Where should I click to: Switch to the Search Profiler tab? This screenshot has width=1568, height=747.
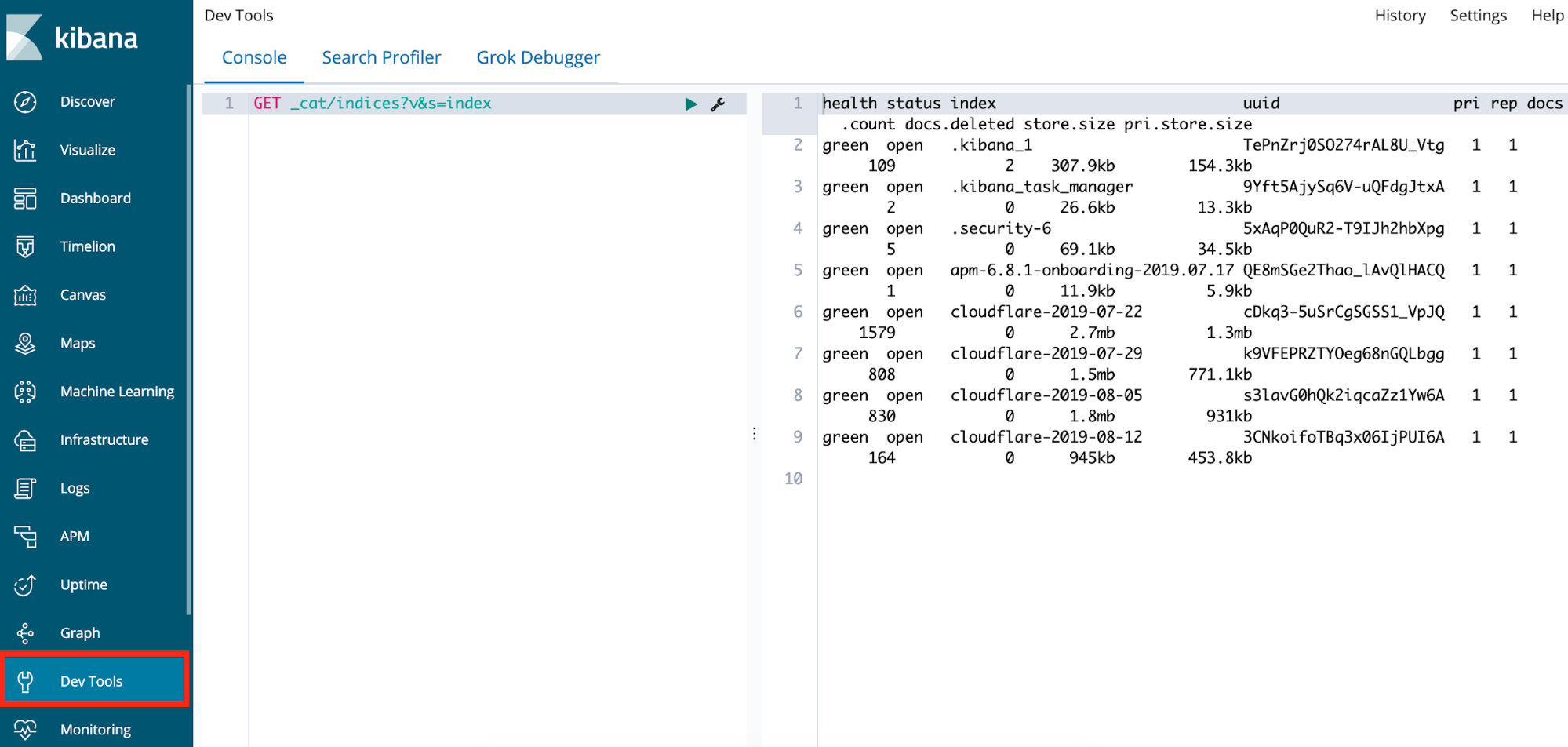pos(381,56)
